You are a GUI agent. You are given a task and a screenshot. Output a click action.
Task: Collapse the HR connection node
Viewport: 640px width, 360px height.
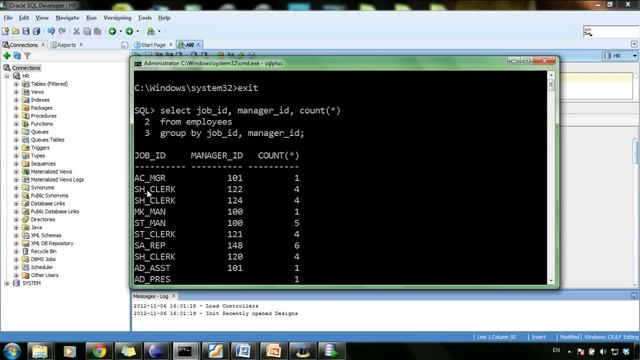tap(7, 76)
